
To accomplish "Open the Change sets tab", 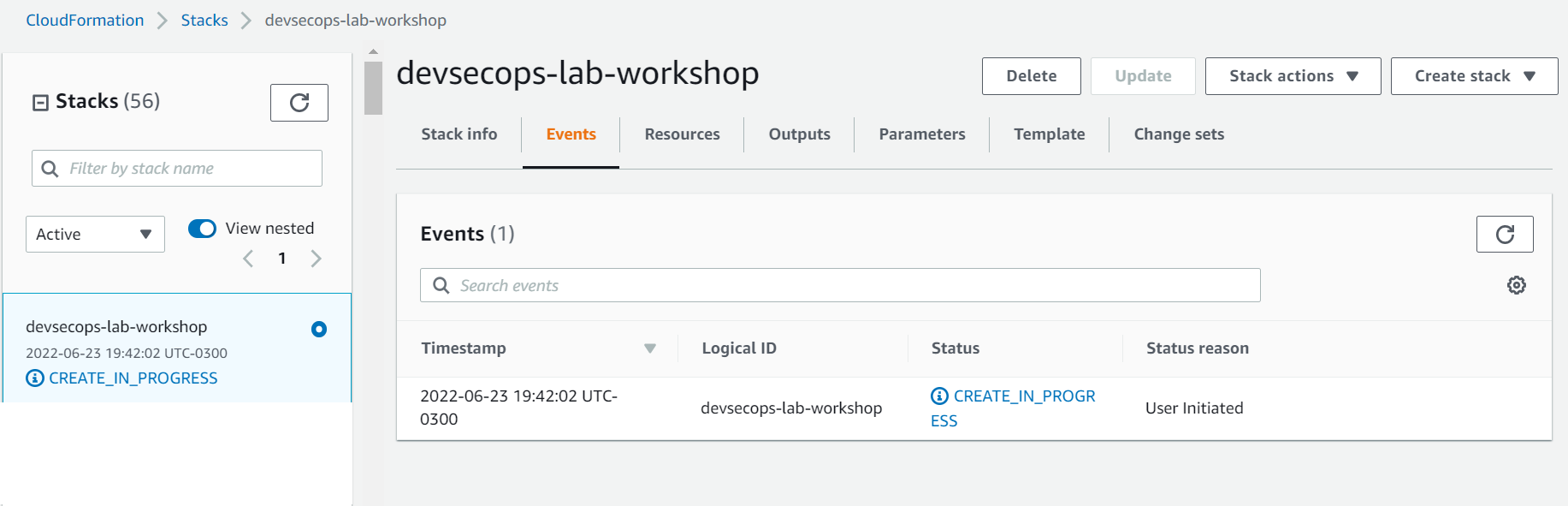I will coord(1179,134).
